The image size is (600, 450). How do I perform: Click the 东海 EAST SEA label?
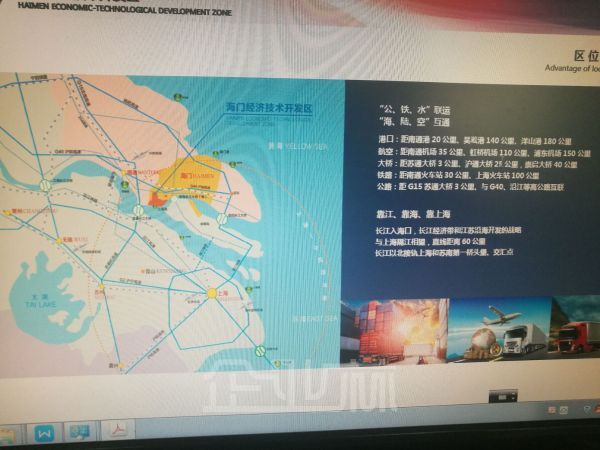click(315, 318)
